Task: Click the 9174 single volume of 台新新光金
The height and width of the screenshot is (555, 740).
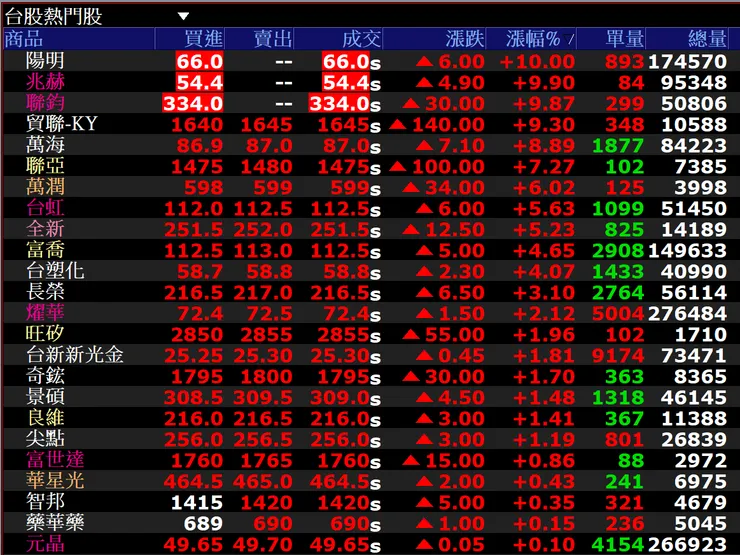Action: pyautogui.click(x=618, y=356)
